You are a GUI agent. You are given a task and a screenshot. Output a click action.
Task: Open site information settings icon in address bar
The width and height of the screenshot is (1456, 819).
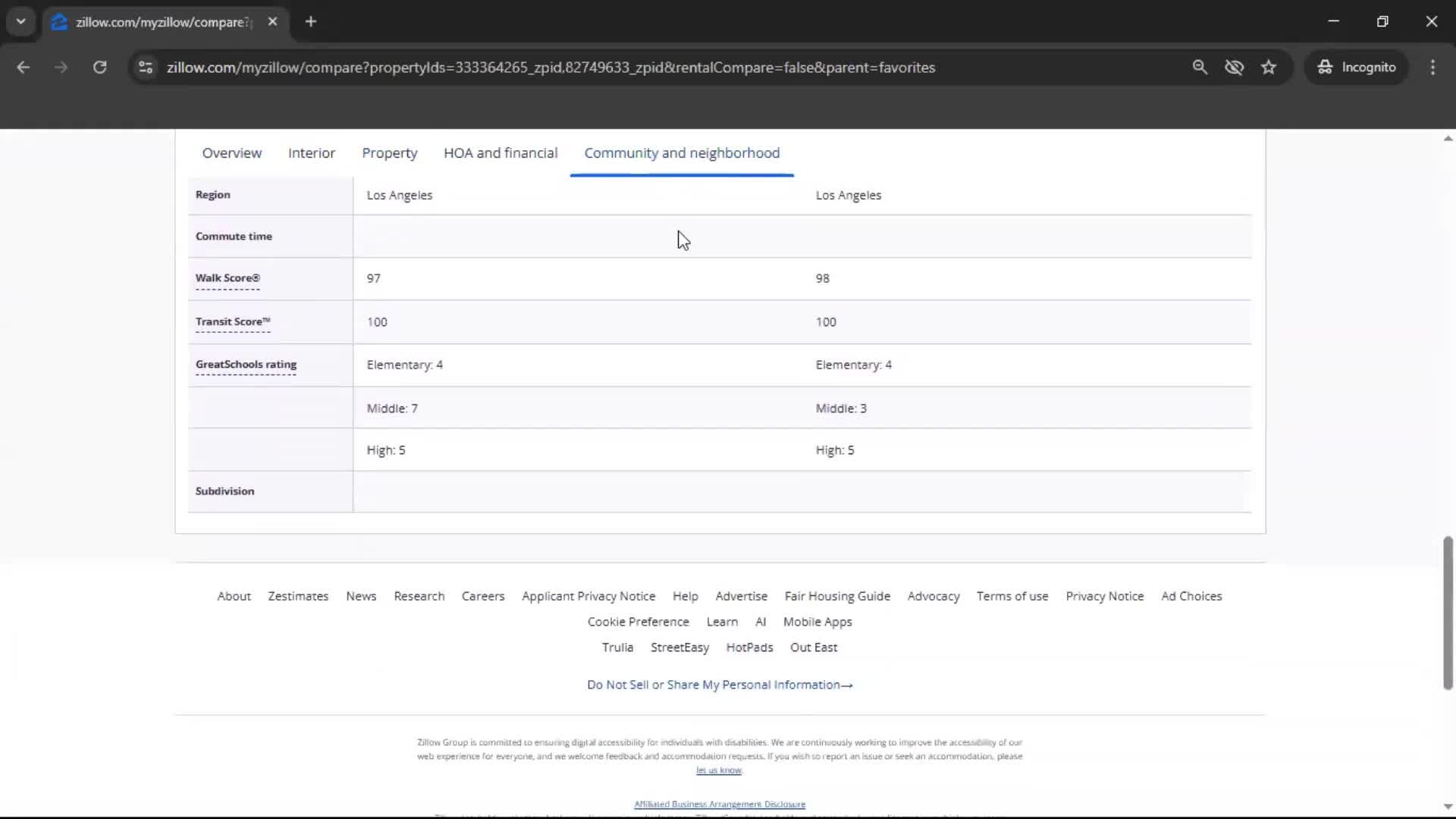click(145, 67)
